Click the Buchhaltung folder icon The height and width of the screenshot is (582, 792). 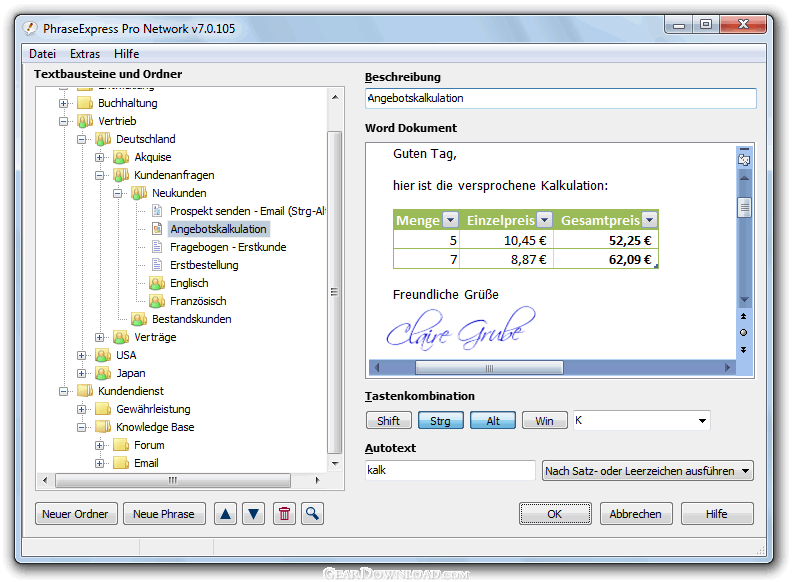(85, 103)
